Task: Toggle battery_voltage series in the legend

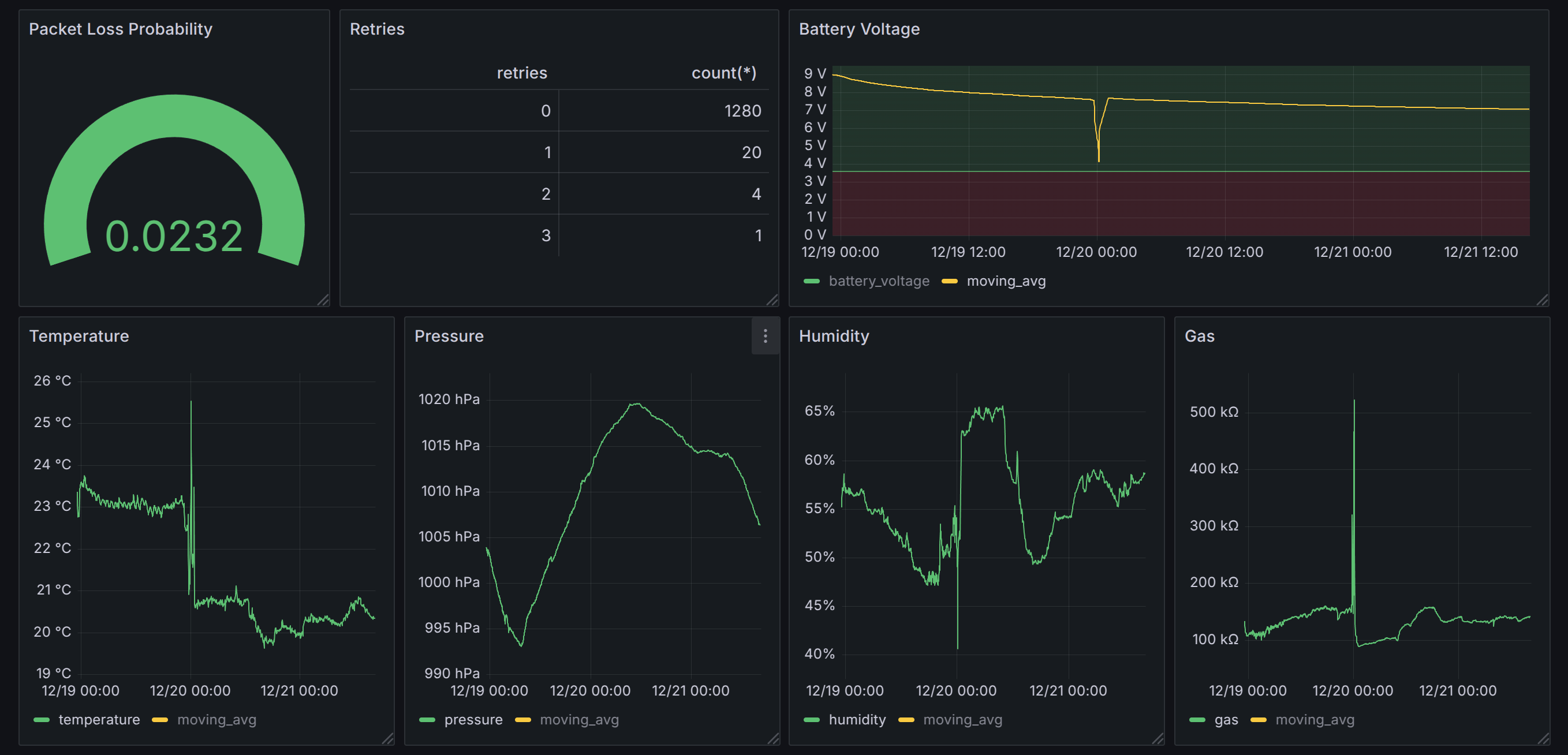Action: pyautogui.click(x=878, y=281)
